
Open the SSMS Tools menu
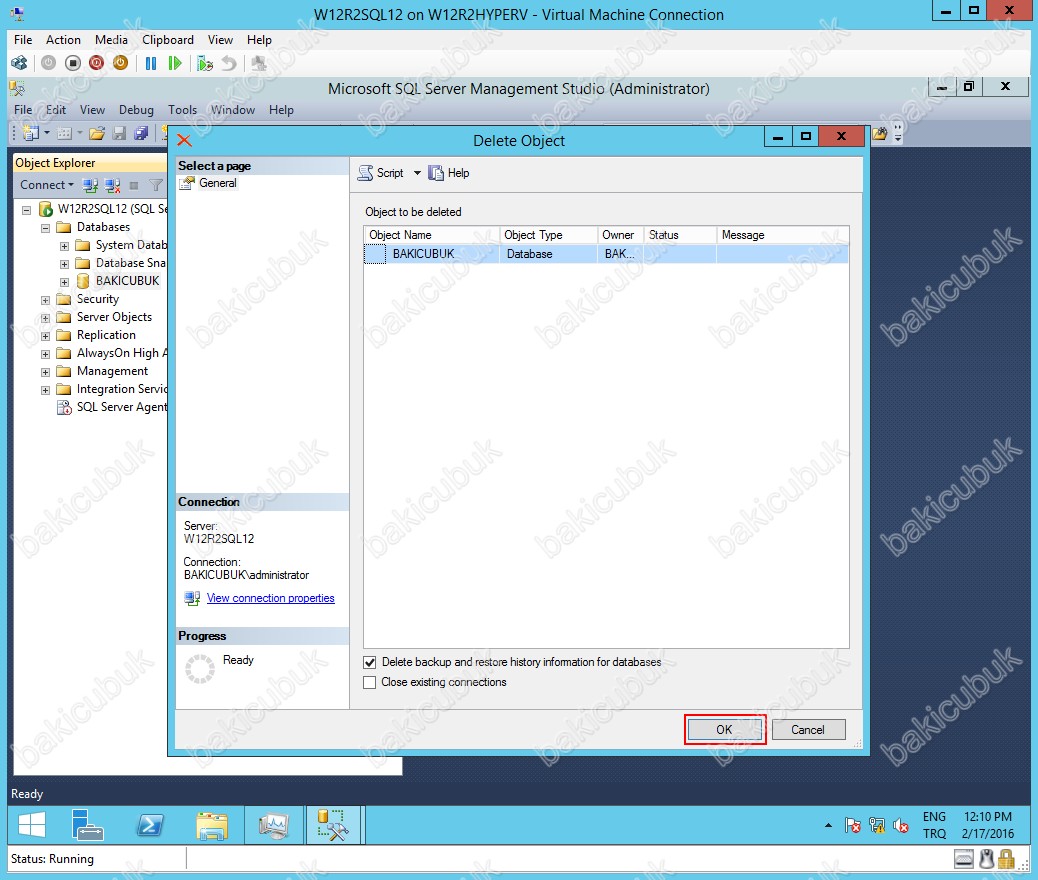pyautogui.click(x=182, y=110)
